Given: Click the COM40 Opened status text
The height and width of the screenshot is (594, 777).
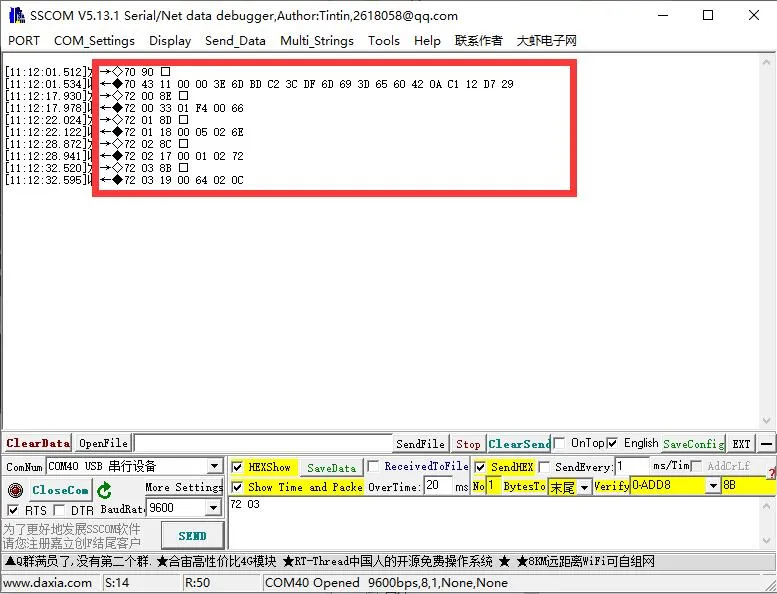Looking at the screenshot, I should (387, 583).
